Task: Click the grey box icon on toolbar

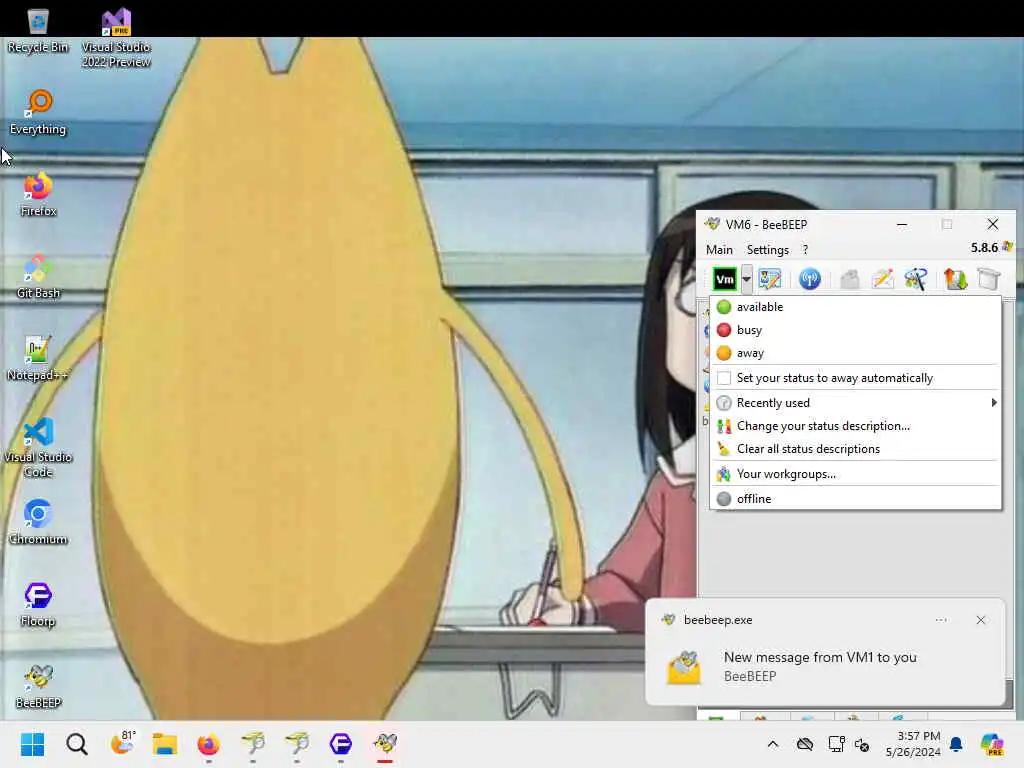Action: [x=989, y=280]
